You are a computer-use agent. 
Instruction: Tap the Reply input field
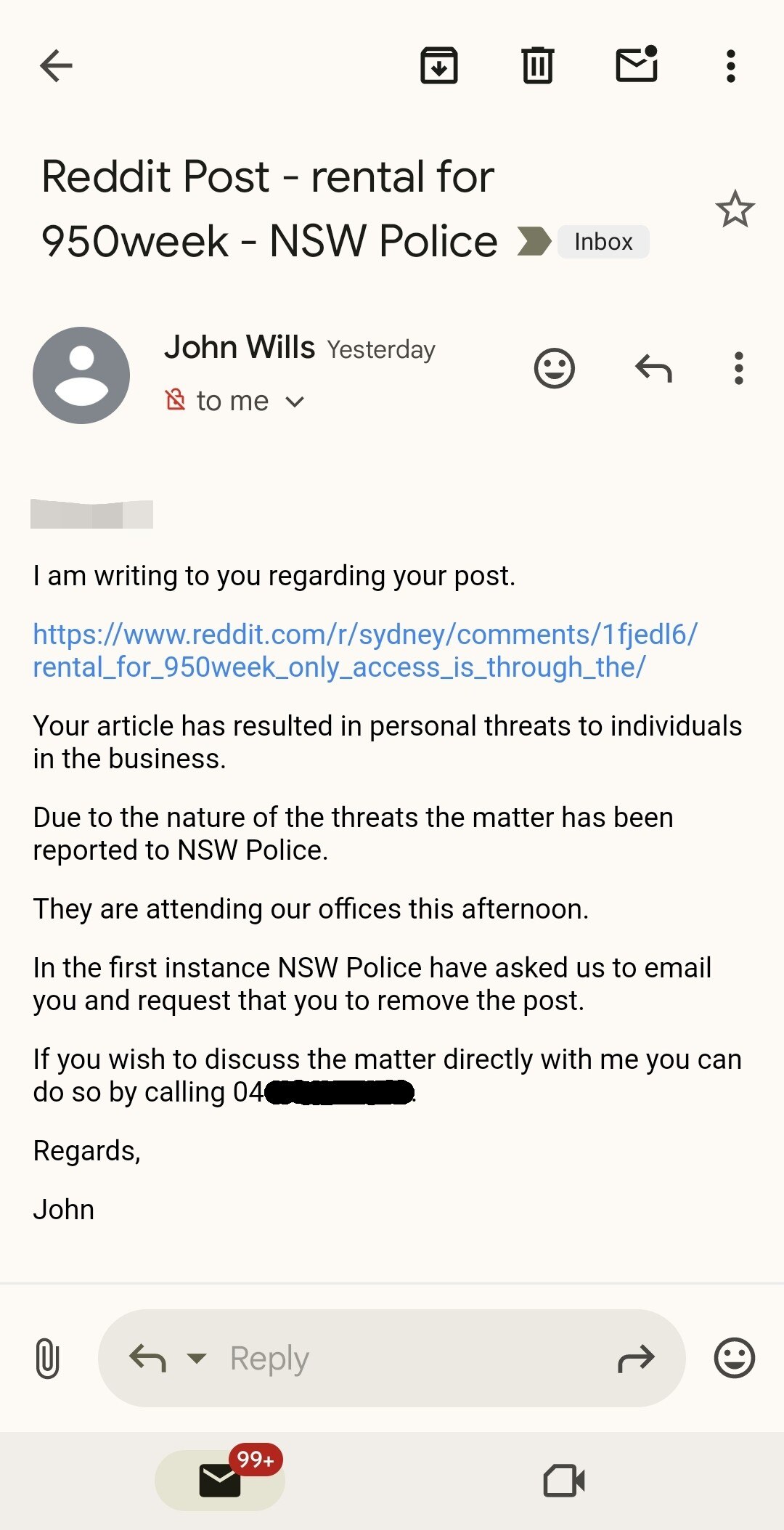[363, 1356]
